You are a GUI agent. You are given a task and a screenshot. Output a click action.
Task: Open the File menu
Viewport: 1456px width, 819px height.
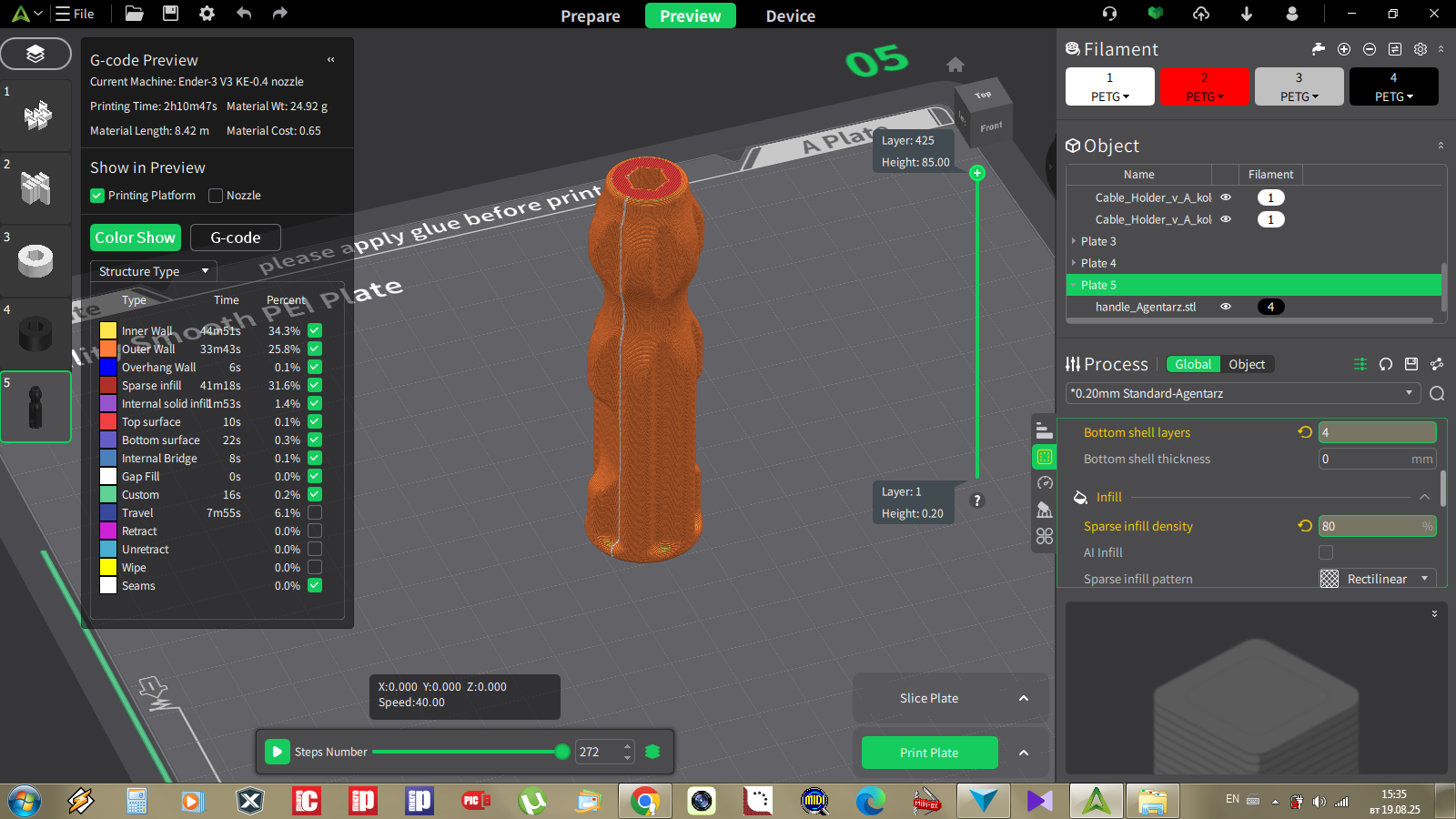click(75, 14)
